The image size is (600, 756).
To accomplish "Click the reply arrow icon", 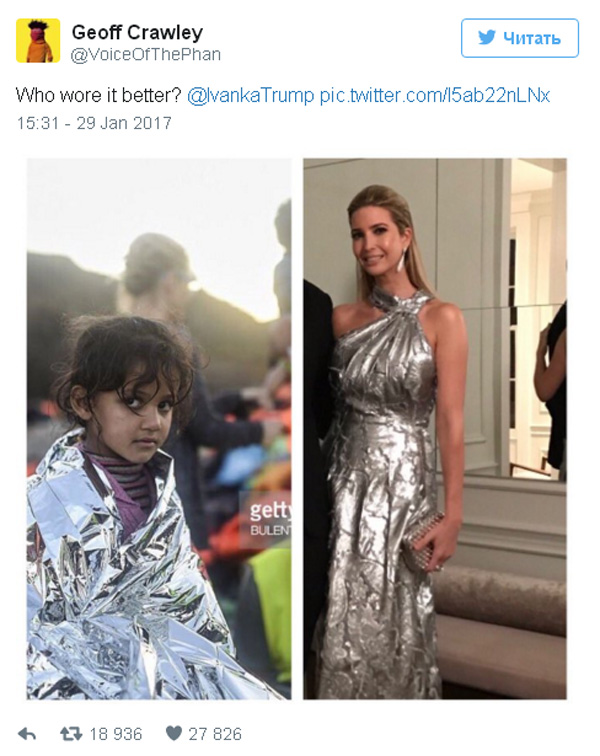I will coord(27,734).
